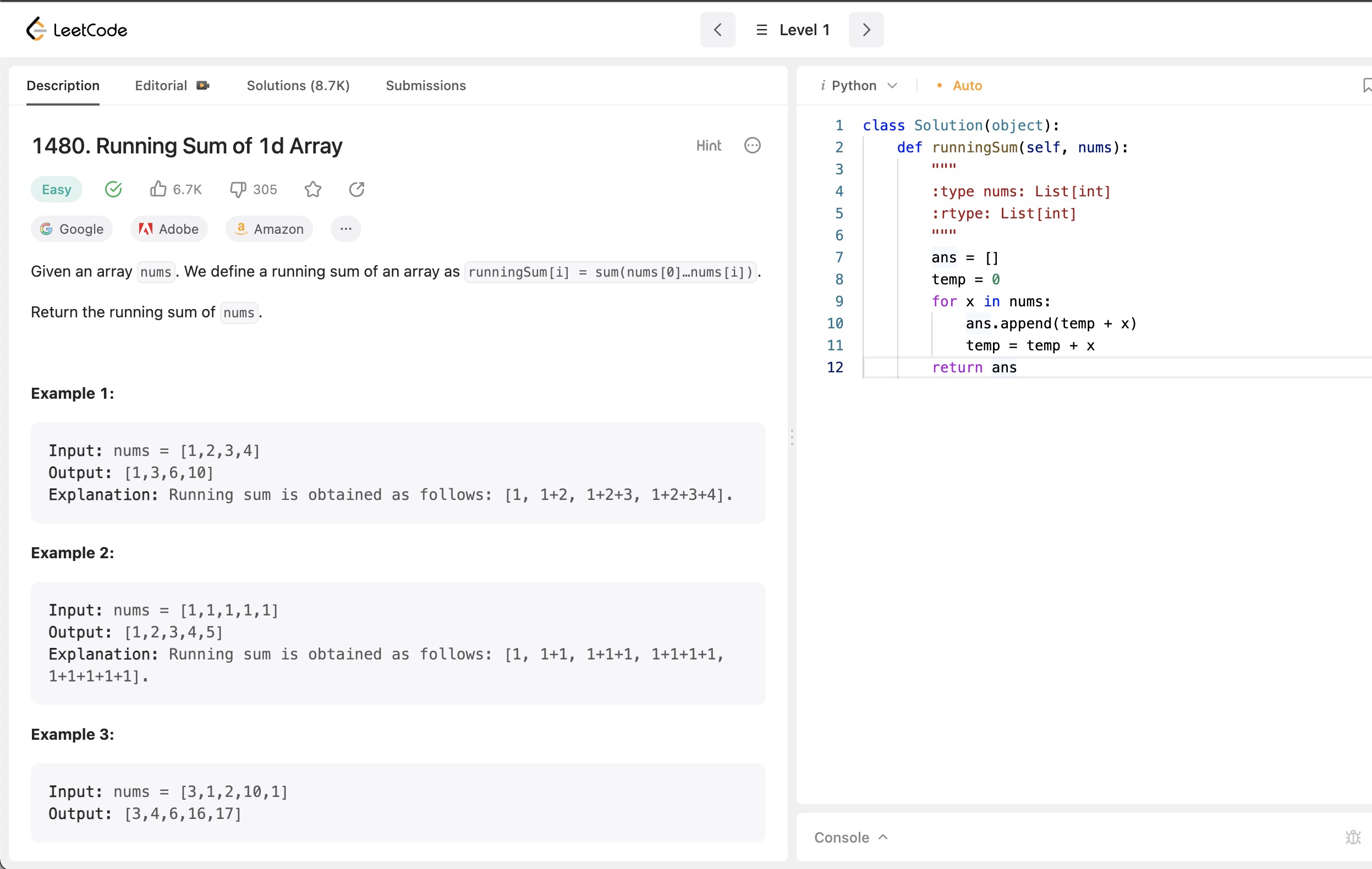
Task: Open the Solutions (8.7K) tab
Action: (298, 85)
